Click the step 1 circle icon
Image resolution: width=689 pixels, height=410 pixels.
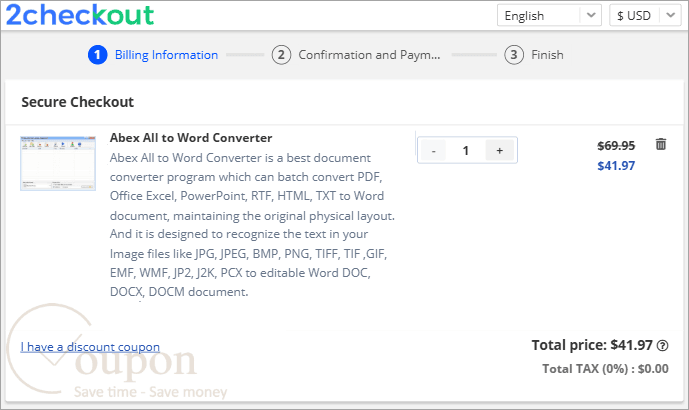click(98, 55)
